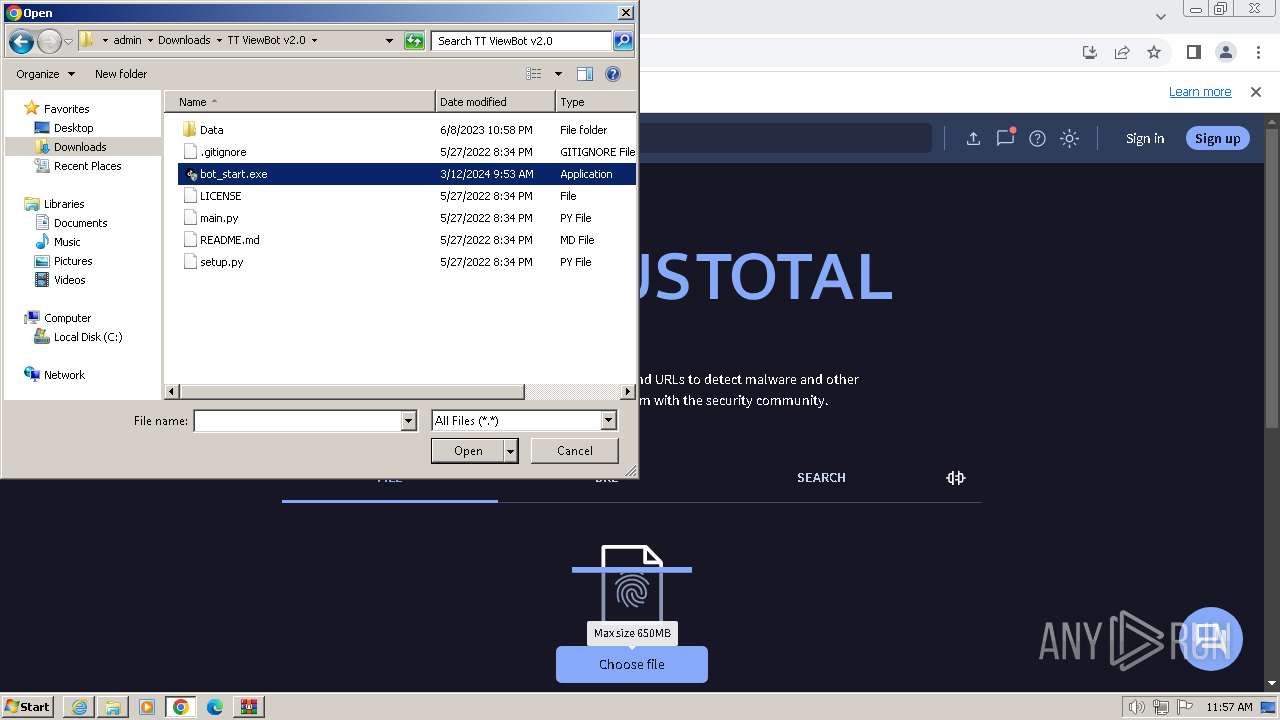Screen dimensions: 1280x720
Task: Click Sign up button
Action: (x=1217, y=139)
